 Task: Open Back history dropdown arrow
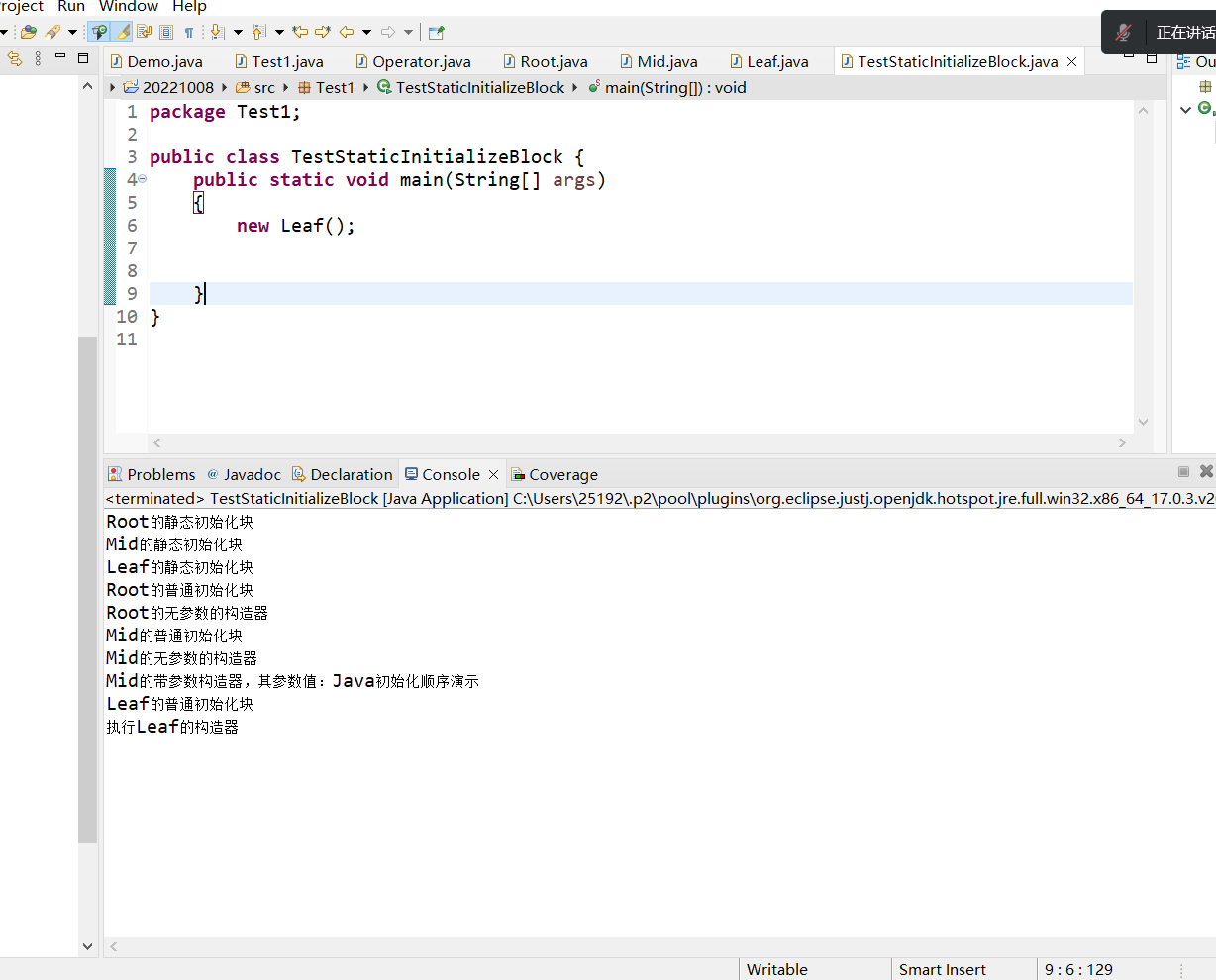click(x=366, y=33)
